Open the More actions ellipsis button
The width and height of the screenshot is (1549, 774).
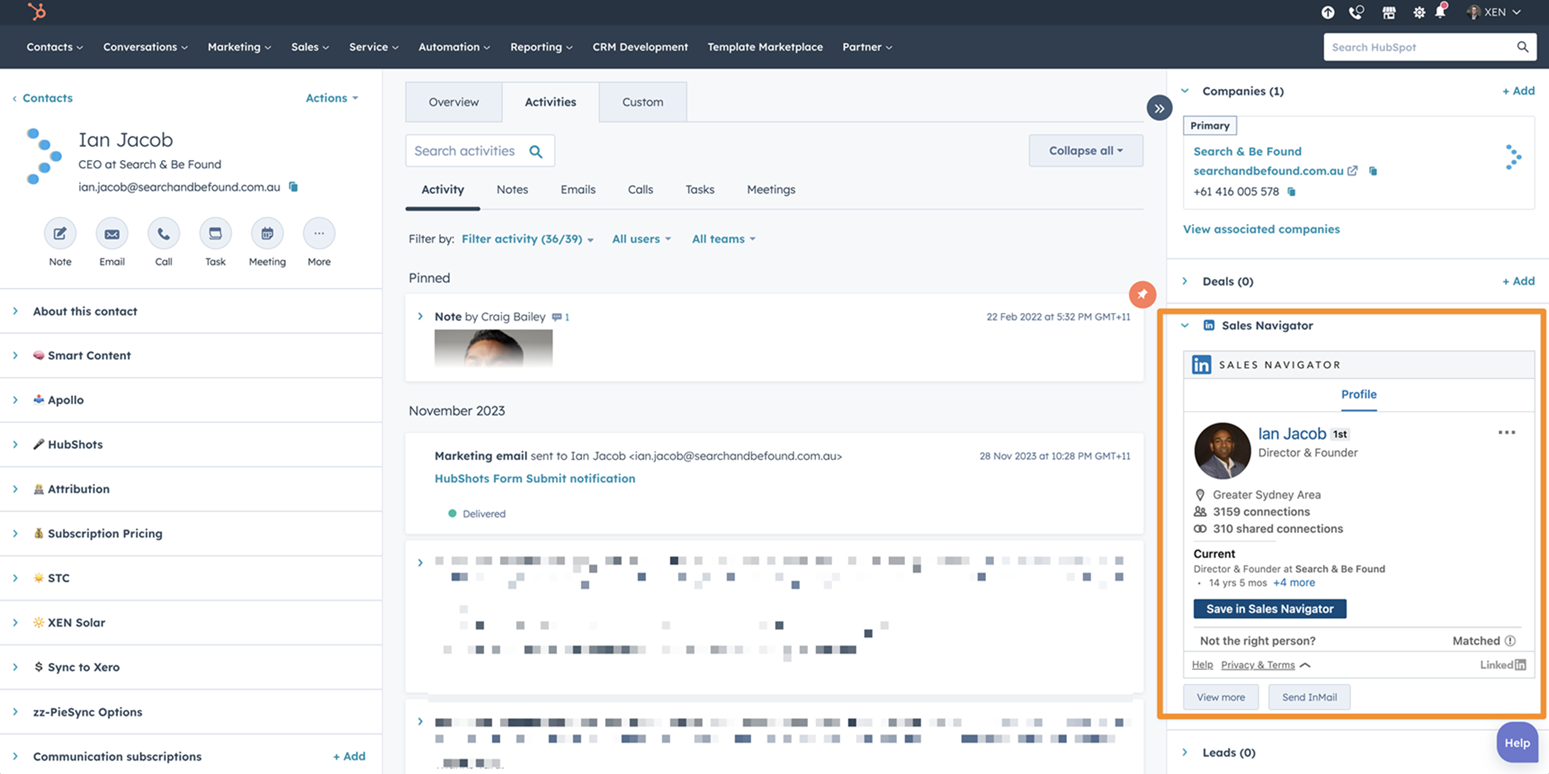click(x=319, y=234)
